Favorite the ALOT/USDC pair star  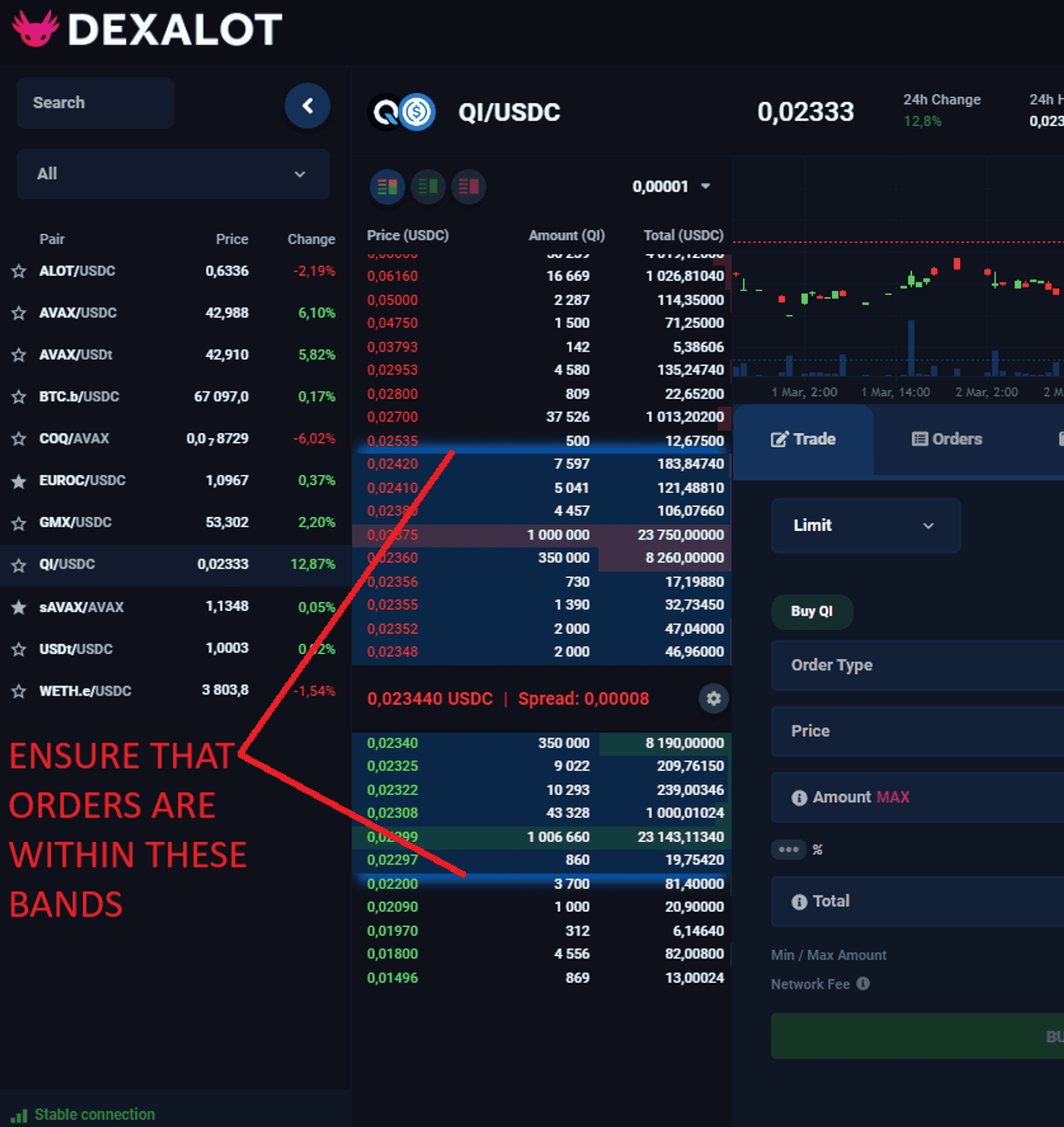coord(19,271)
